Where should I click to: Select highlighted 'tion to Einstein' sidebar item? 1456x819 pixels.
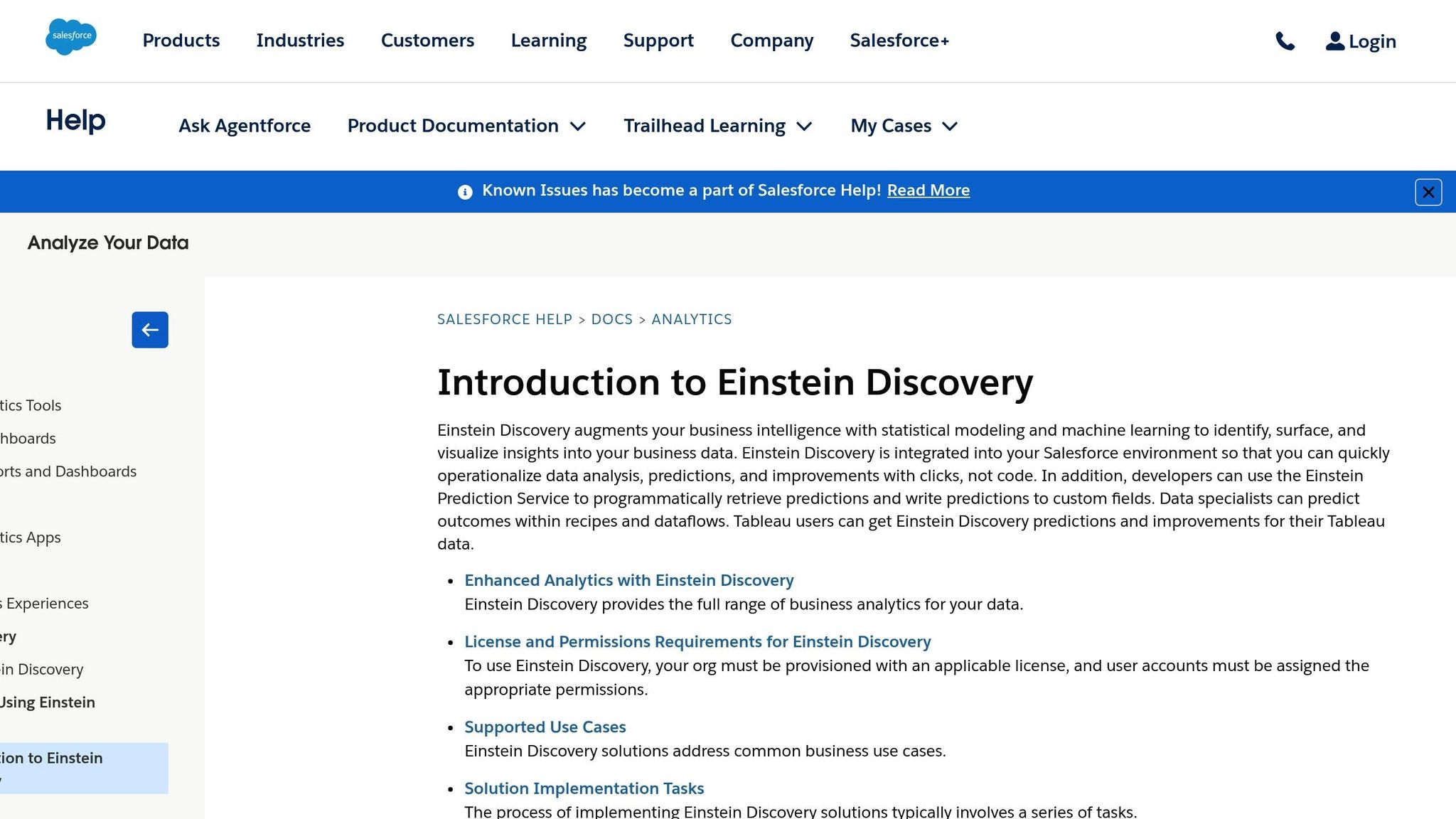coord(84,768)
